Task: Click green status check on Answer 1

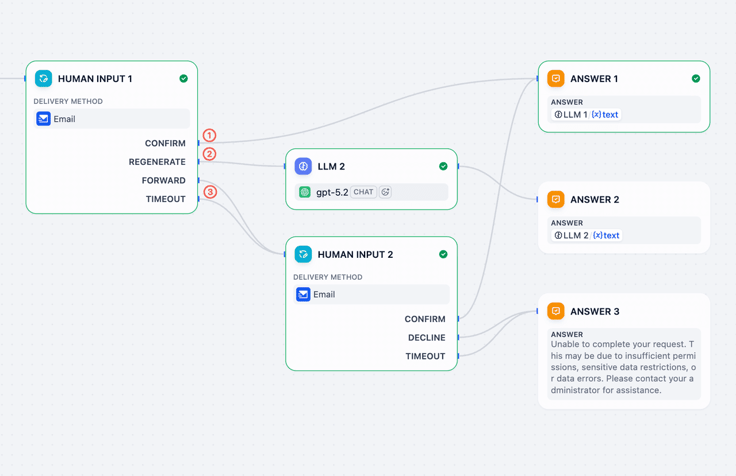Action: (x=696, y=78)
